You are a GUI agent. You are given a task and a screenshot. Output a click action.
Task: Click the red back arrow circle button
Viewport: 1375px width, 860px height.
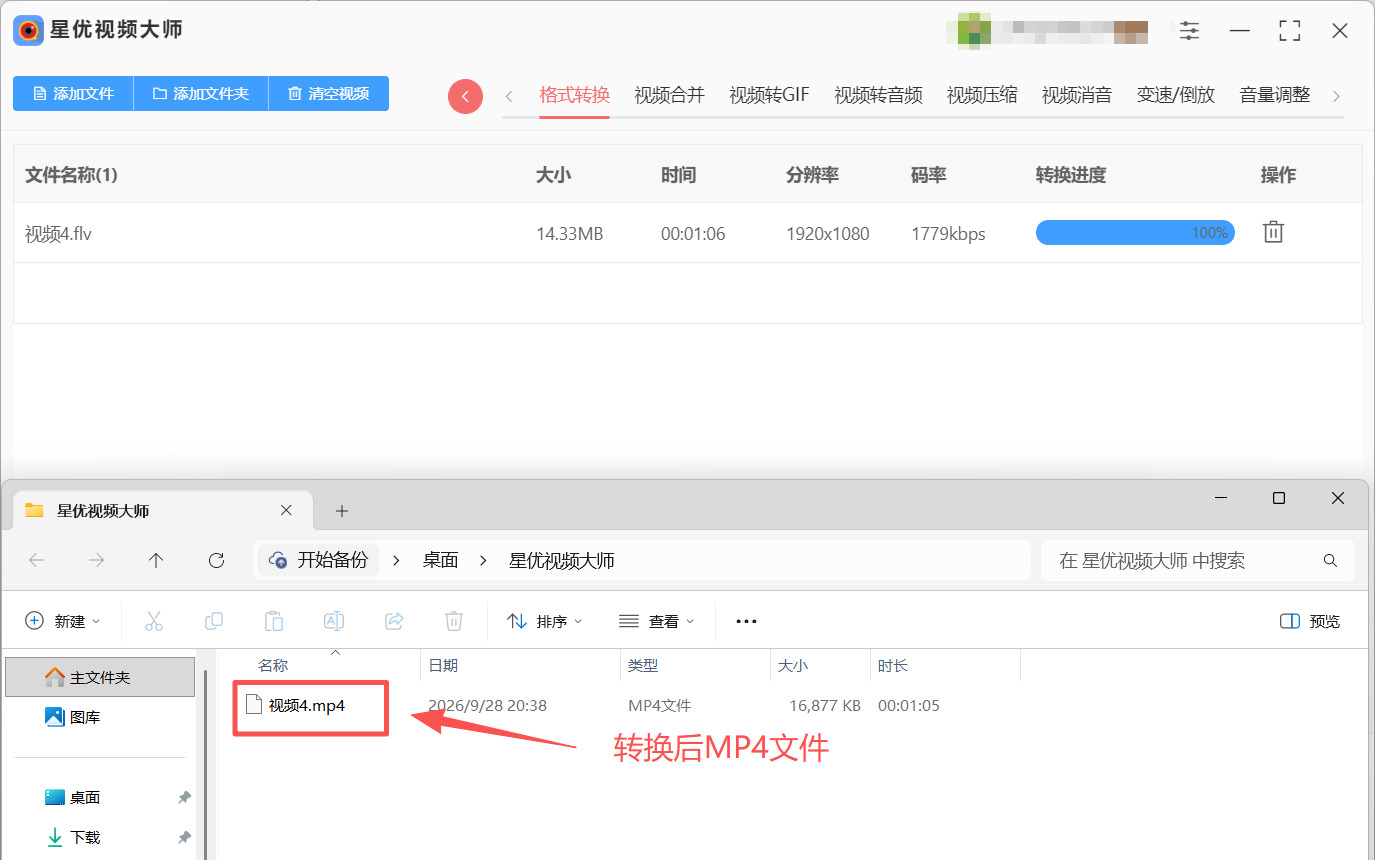tap(465, 96)
